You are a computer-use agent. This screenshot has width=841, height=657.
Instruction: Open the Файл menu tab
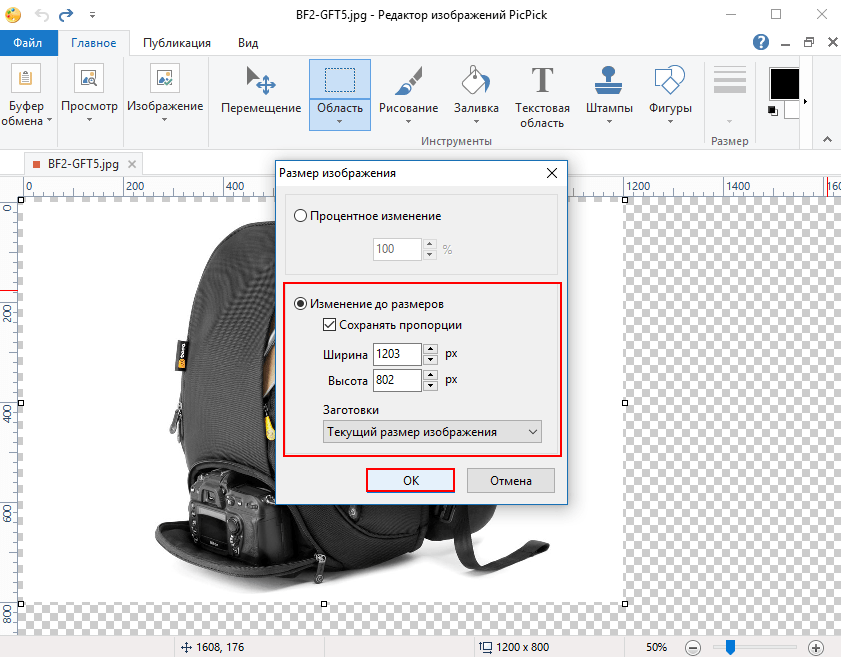click(28, 43)
